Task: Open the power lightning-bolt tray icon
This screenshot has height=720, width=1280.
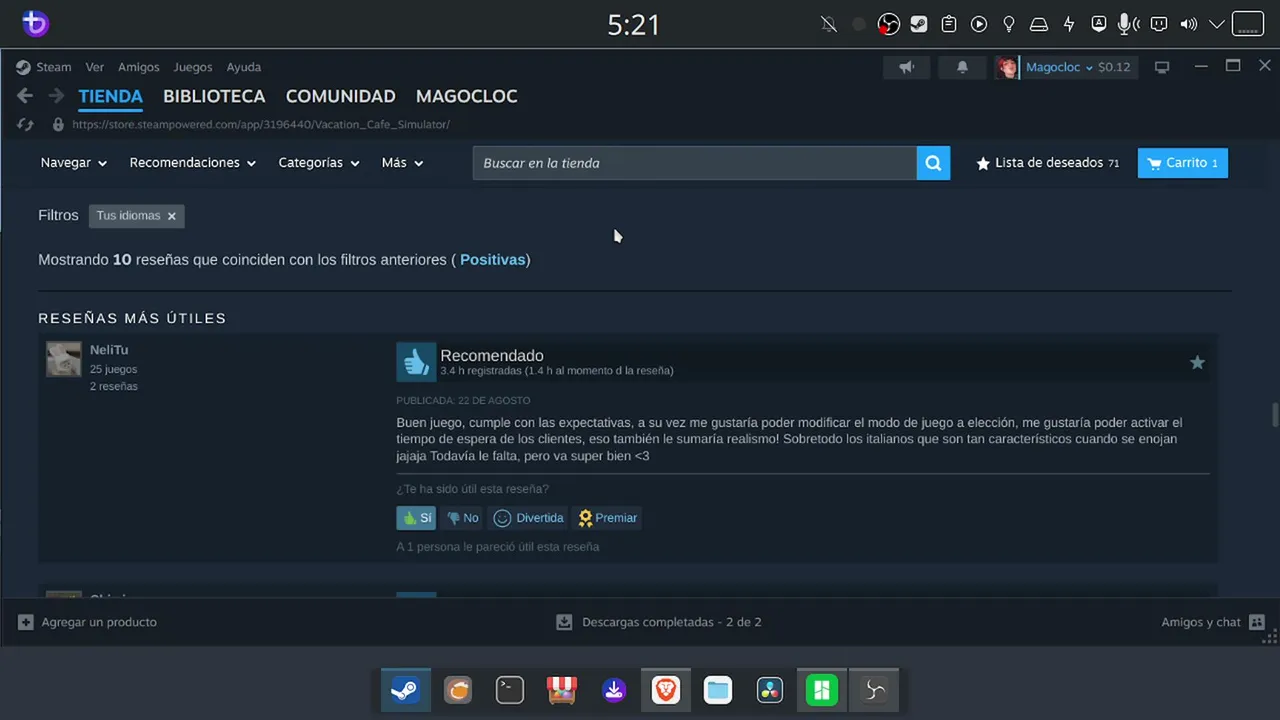Action: pyautogui.click(x=1069, y=24)
